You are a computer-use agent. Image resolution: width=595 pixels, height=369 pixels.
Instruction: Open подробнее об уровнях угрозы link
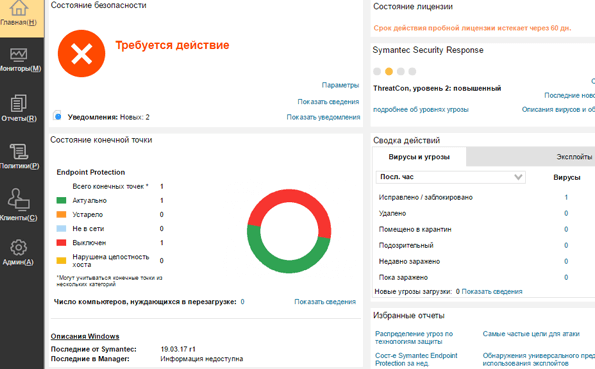tap(421, 109)
